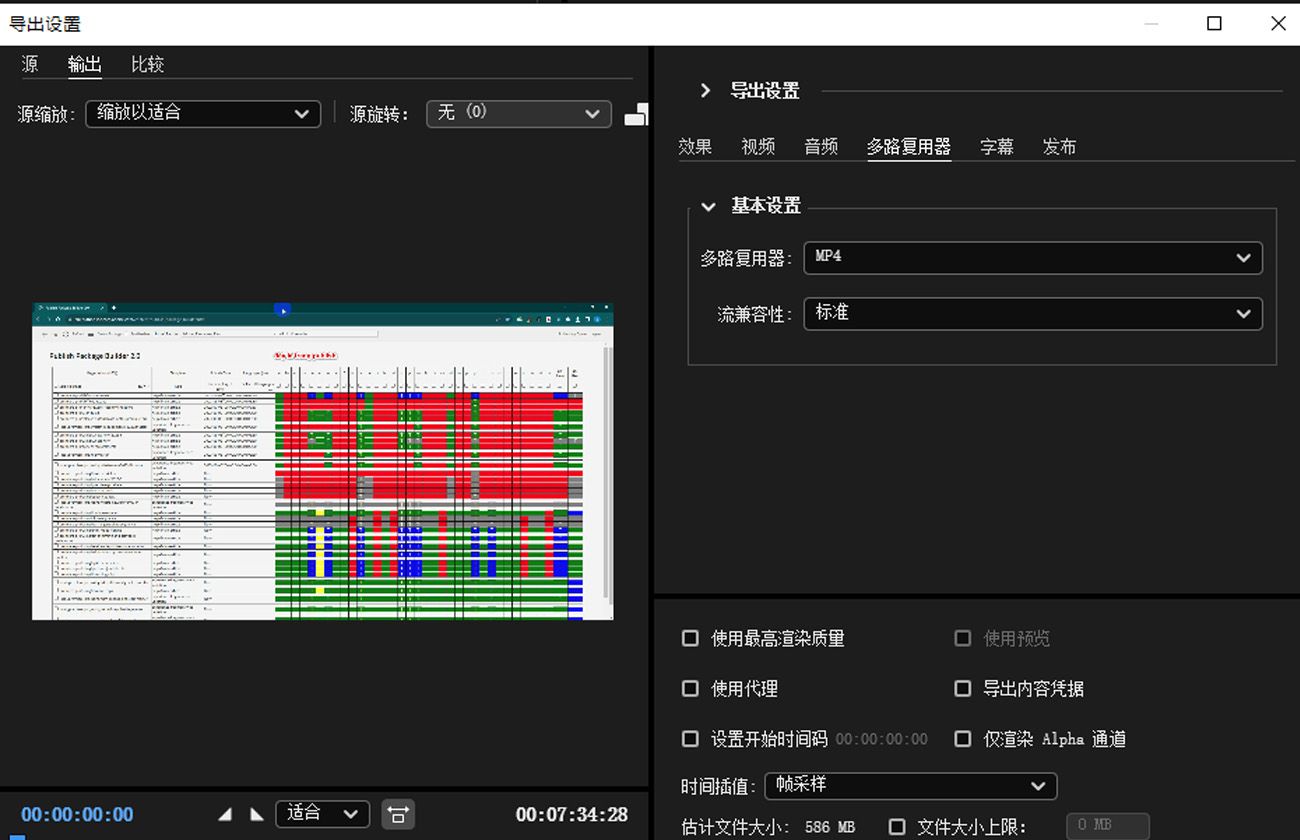1300x840 pixels.
Task: Switch to the 发布 tab
Action: pyautogui.click(x=1059, y=147)
